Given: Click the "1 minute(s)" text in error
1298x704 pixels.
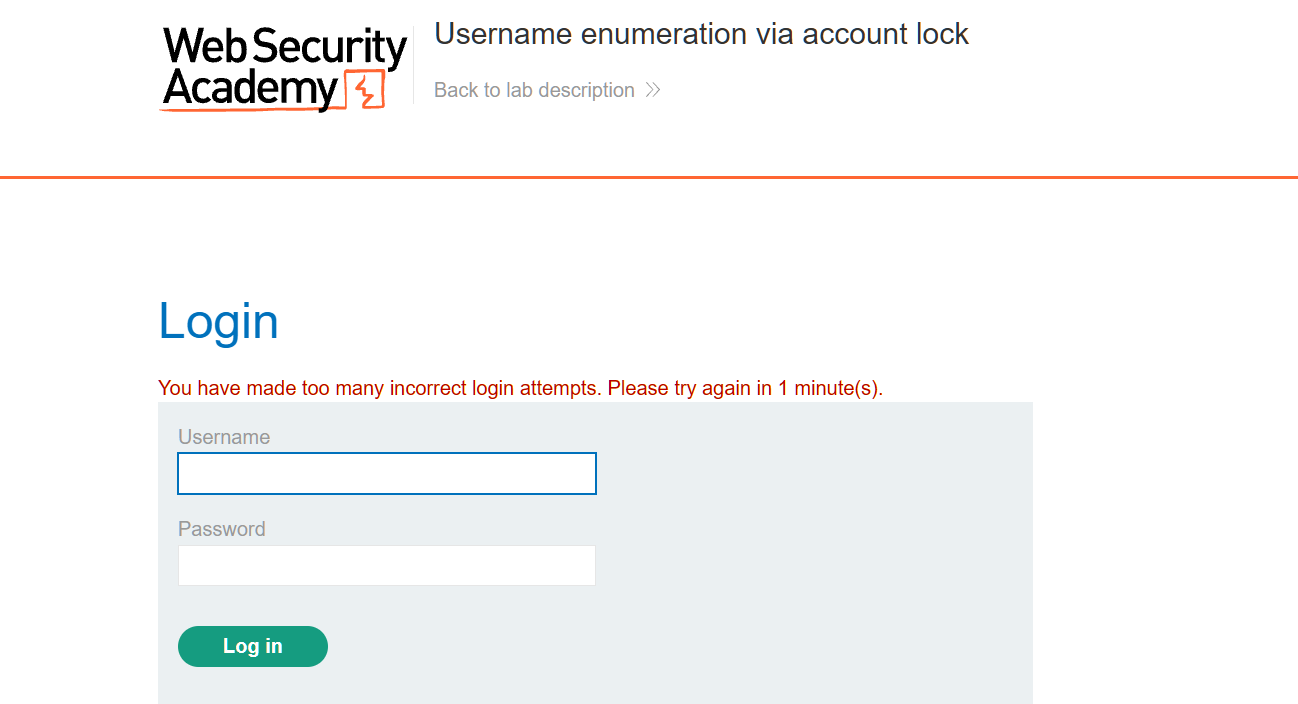Looking at the screenshot, I should pyautogui.click(x=829, y=388).
